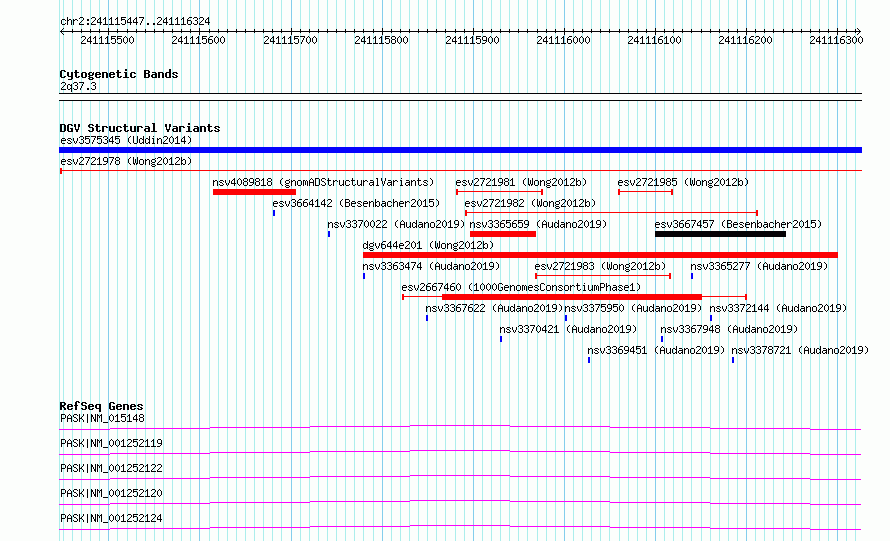Click ruler position 241116100
The image size is (890, 541).
(654, 40)
